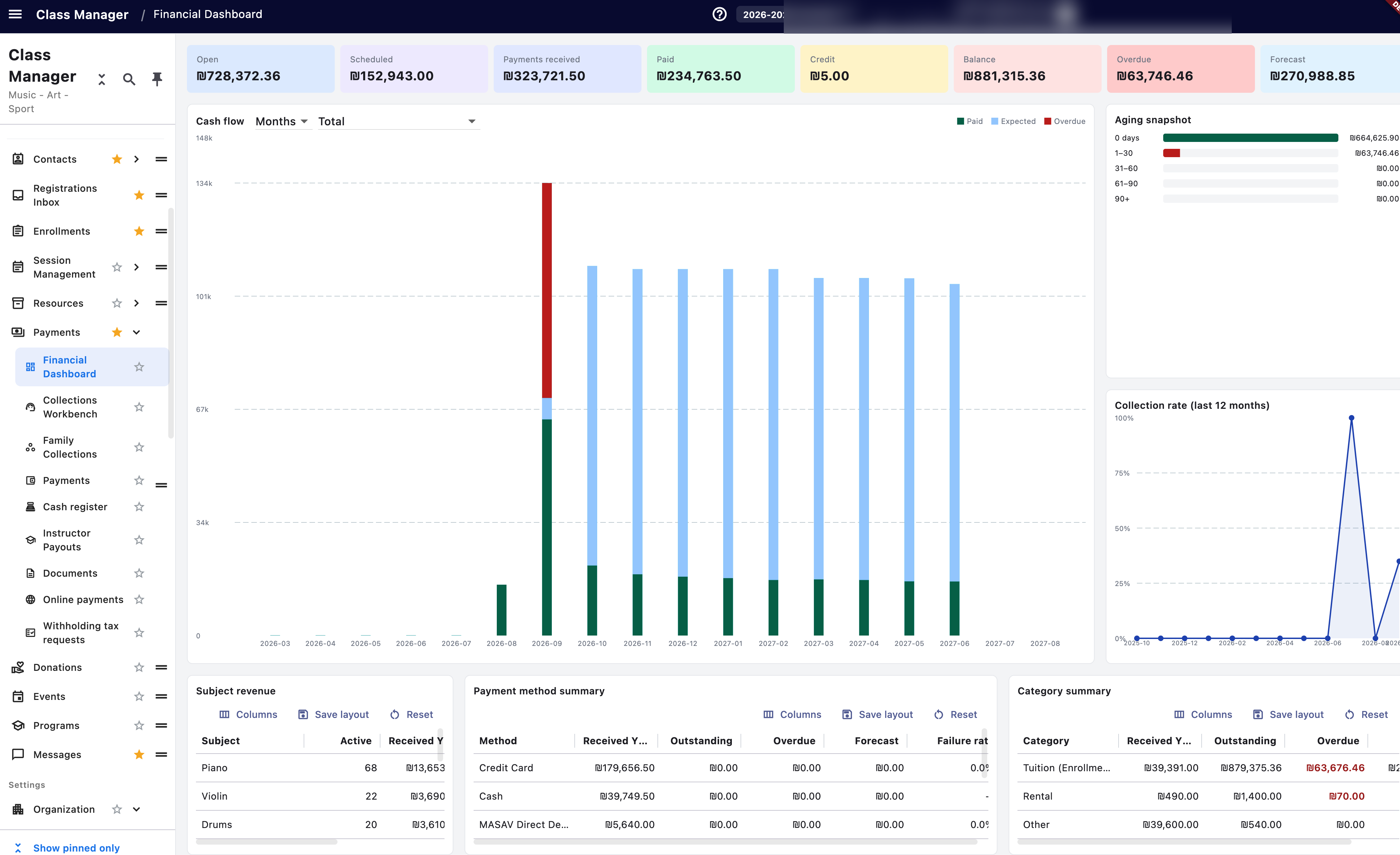Toggle the Overdue legend color swatch
The width and height of the screenshot is (1400, 855).
[1048, 121]
